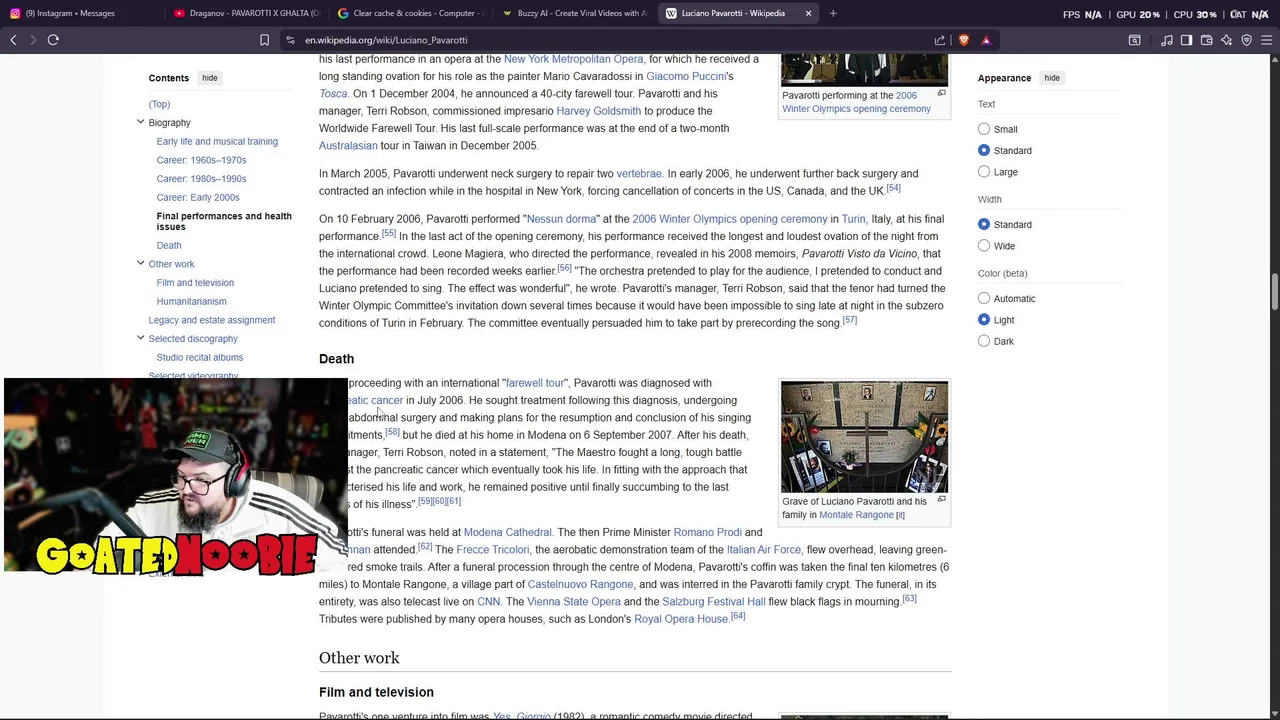Toggle the browser sidebar panel icon
The width and height of the screenshot is (1280, 720).
click(x=1186, y=40)
